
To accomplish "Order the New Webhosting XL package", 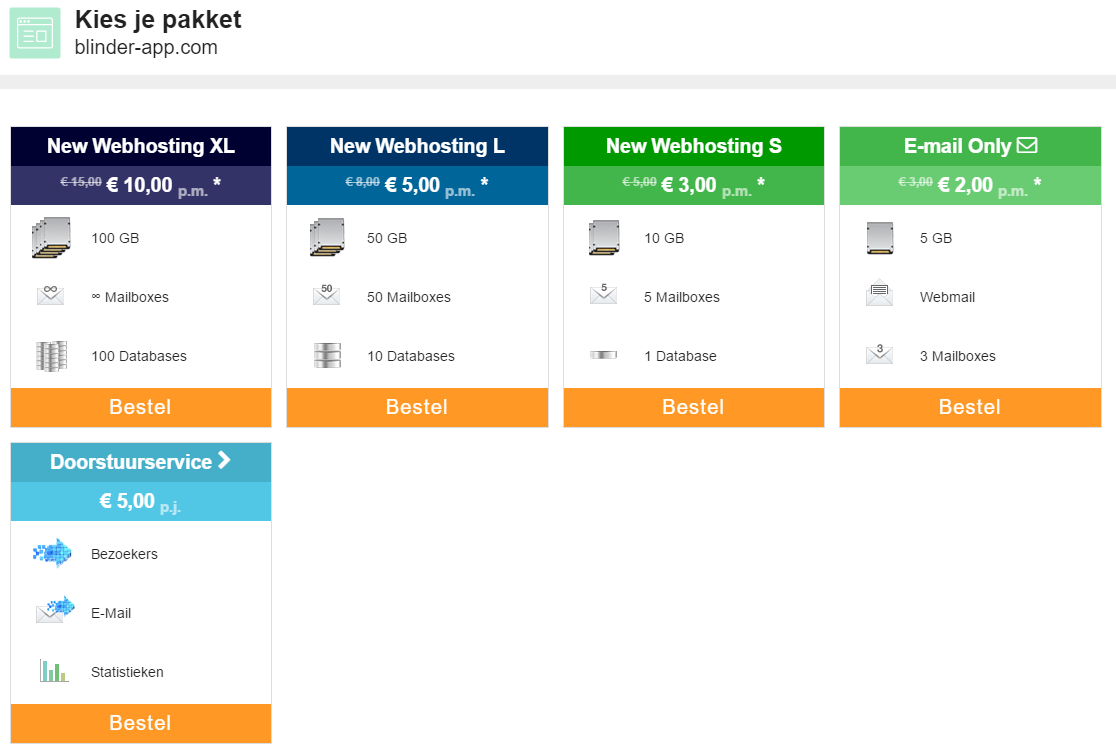I will (x=140, y=407).
